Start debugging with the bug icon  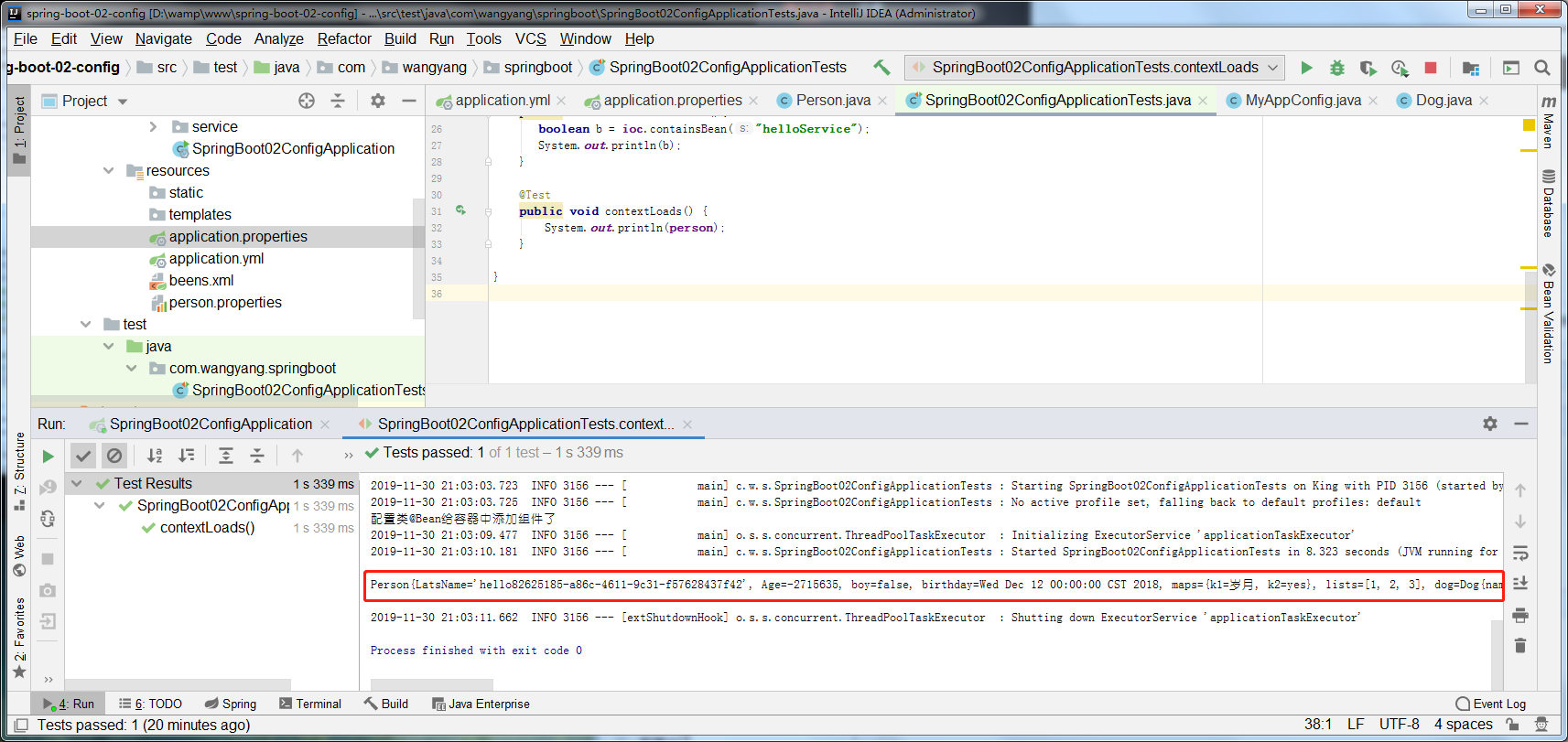coord(1337,68)
